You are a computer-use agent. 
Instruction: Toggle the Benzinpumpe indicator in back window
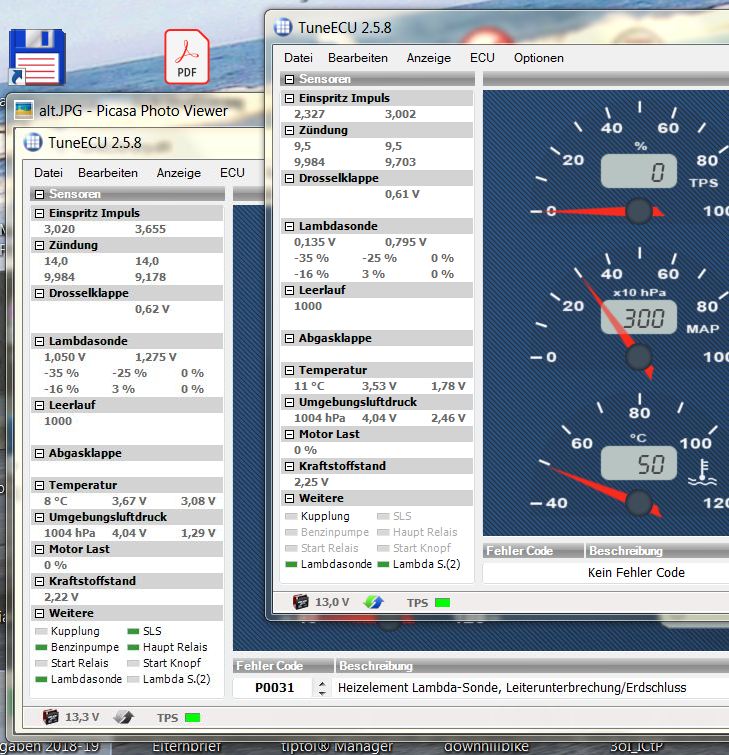(41, 647)
